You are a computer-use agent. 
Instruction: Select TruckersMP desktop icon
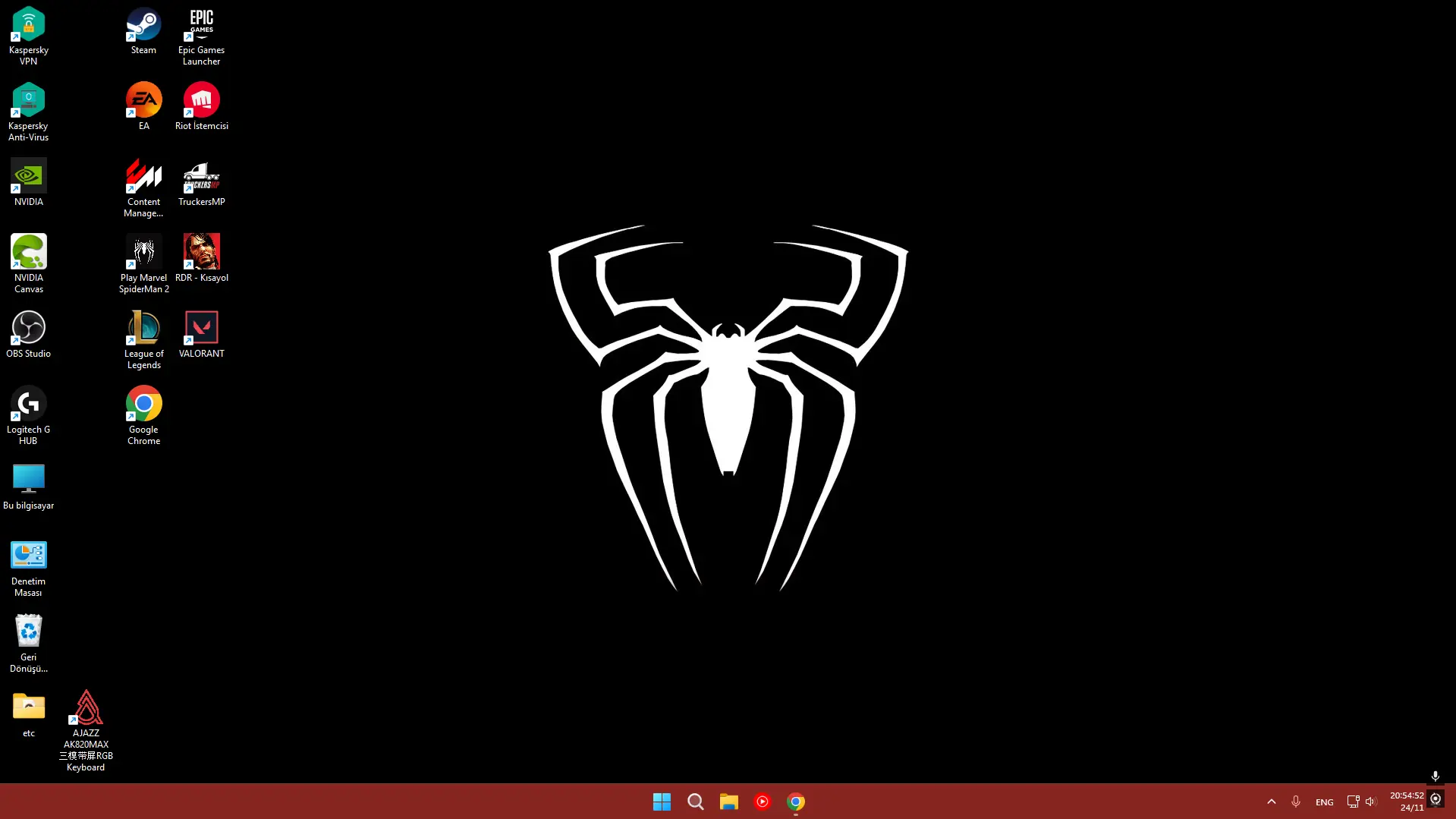point(201,182)
